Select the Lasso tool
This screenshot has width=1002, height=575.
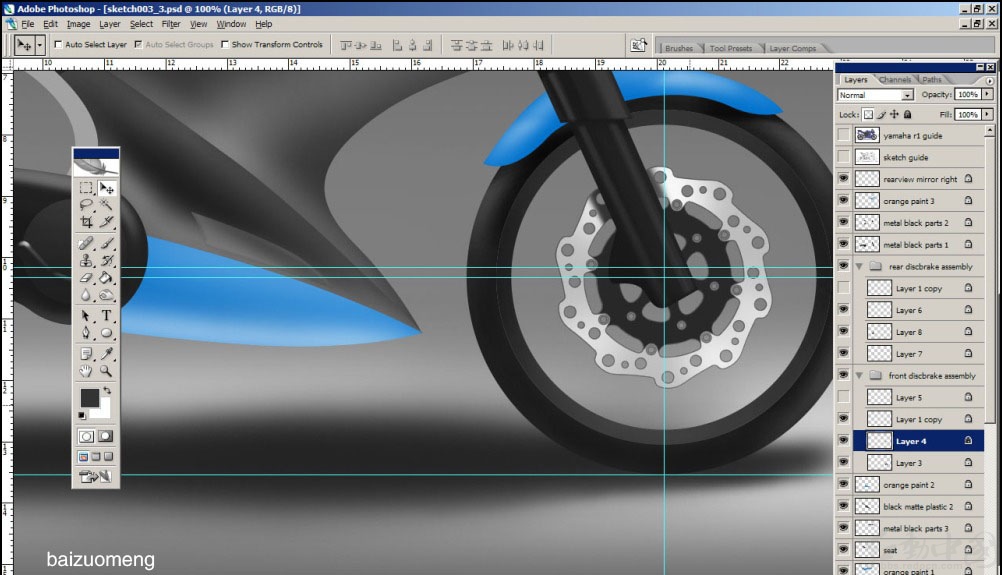pyautogui.click(x=86, y=204)
